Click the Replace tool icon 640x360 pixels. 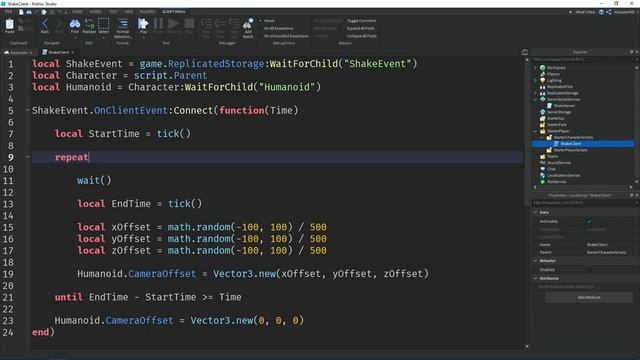point(89,24)
